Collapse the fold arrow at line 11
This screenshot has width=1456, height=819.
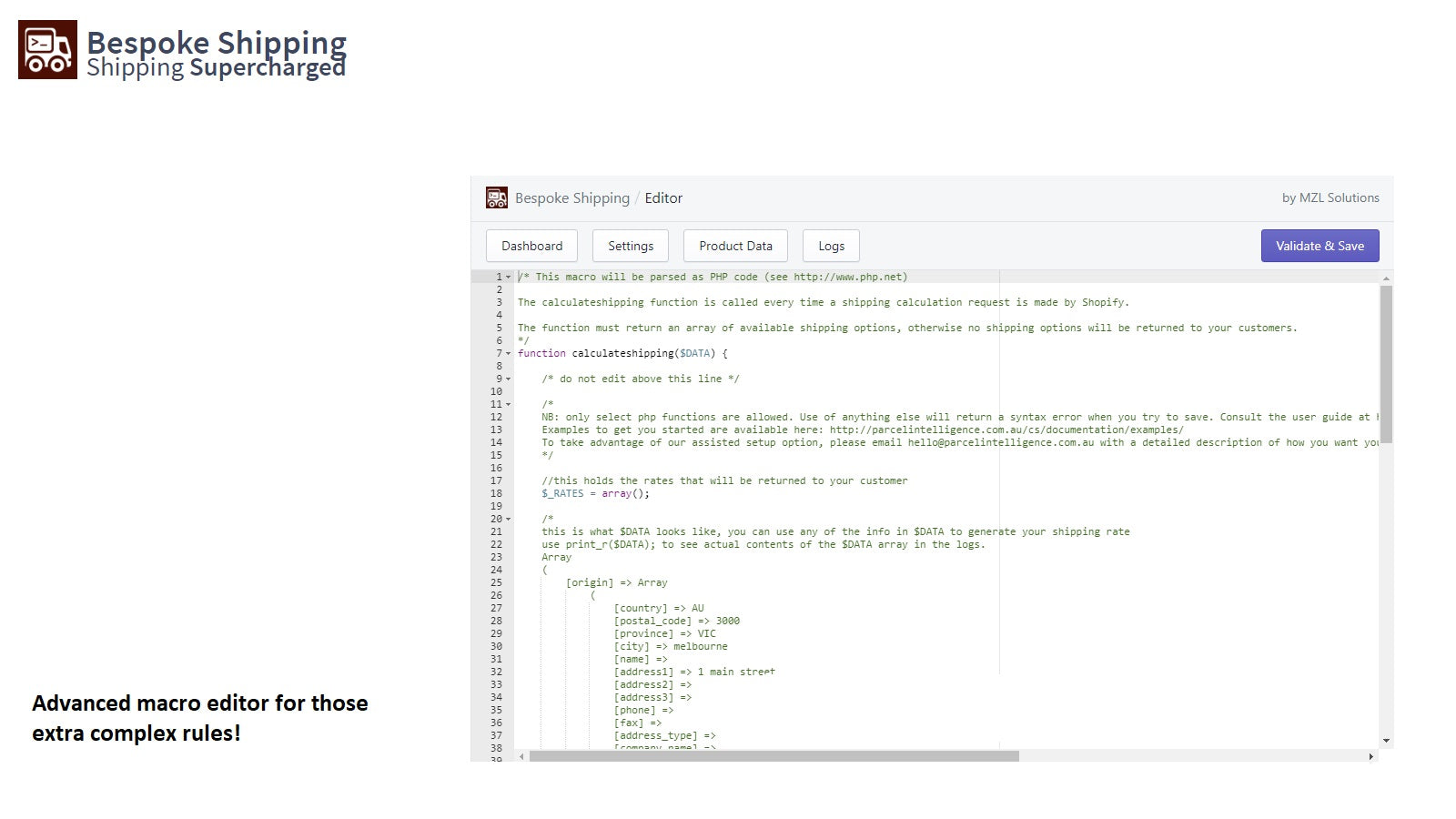(509, 404)
